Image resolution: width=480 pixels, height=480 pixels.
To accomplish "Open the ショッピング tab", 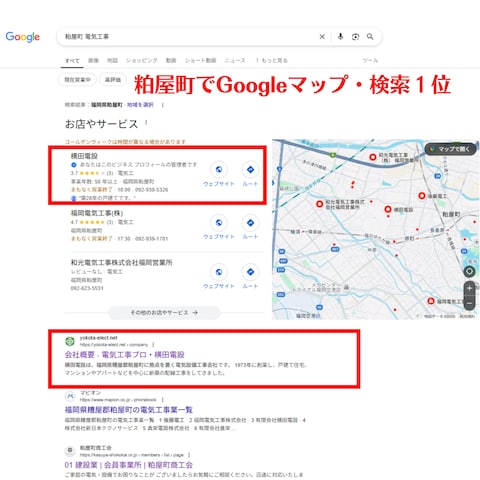I will click(x=142, y=60).
